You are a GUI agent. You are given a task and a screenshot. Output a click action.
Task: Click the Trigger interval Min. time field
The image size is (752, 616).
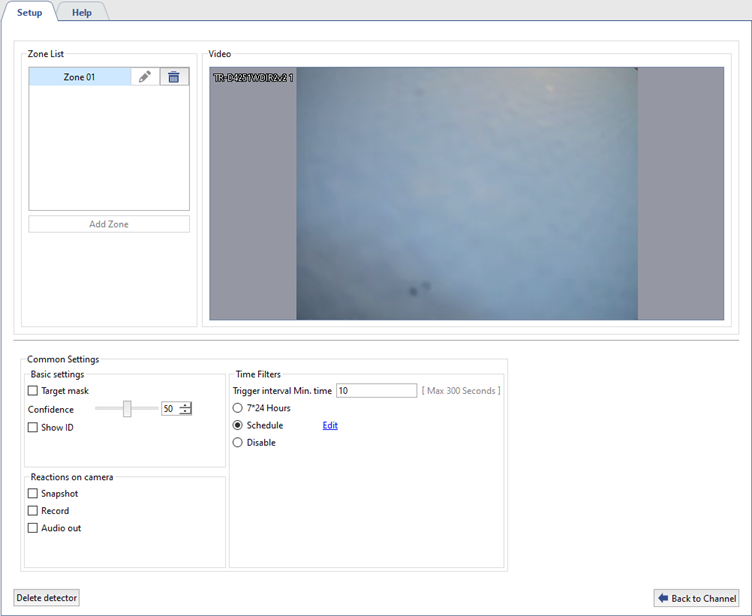point(376,391)
